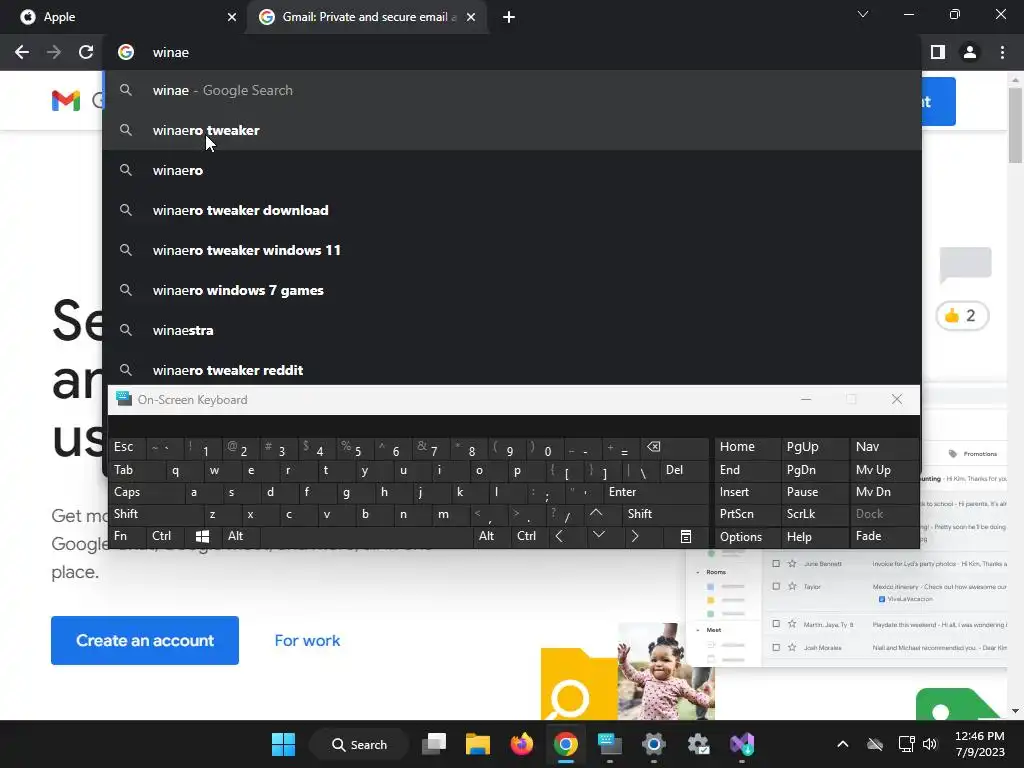Toggle the left Shift key on the On-Screen Keyboard
The height and width of the screenshot is (768, 1024).
[156, 514]
